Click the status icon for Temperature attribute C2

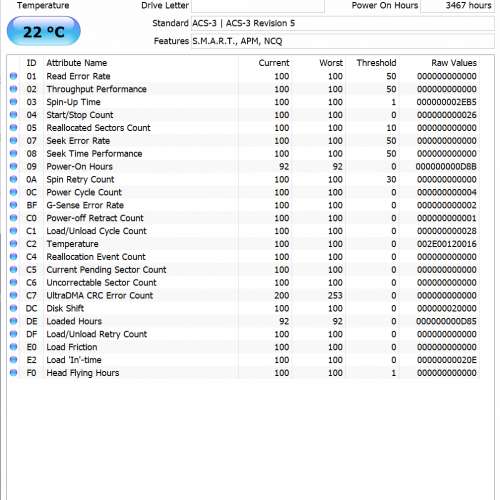(x=13, y=244)
